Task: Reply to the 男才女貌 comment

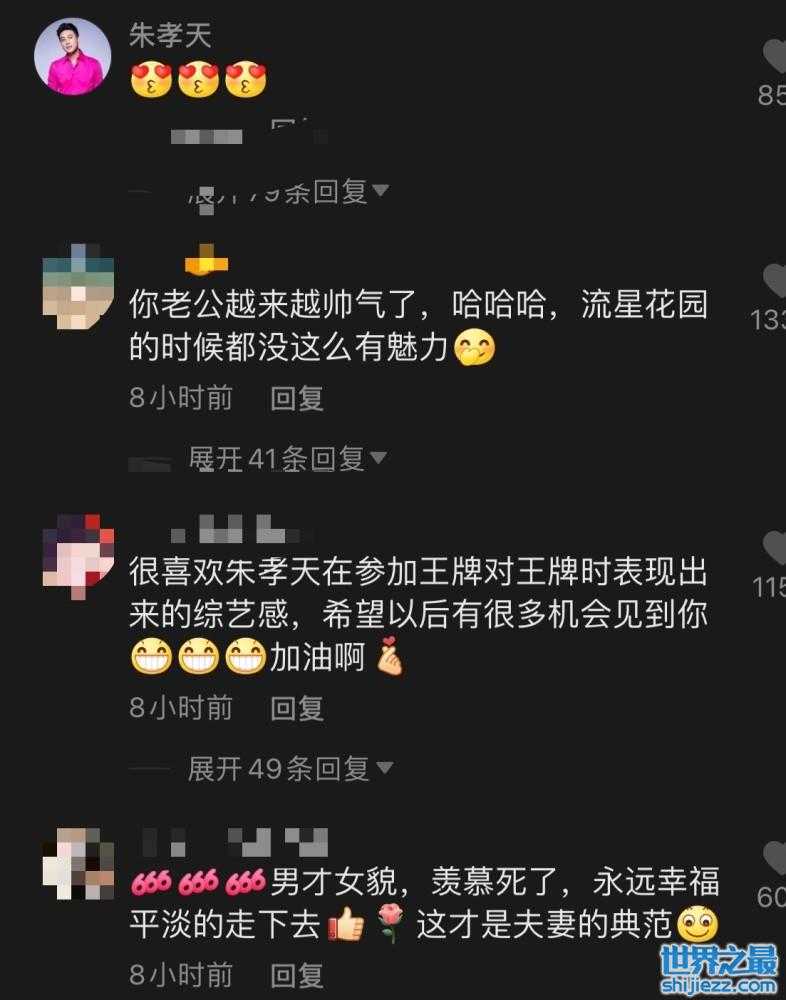Action: coord(297,975)
